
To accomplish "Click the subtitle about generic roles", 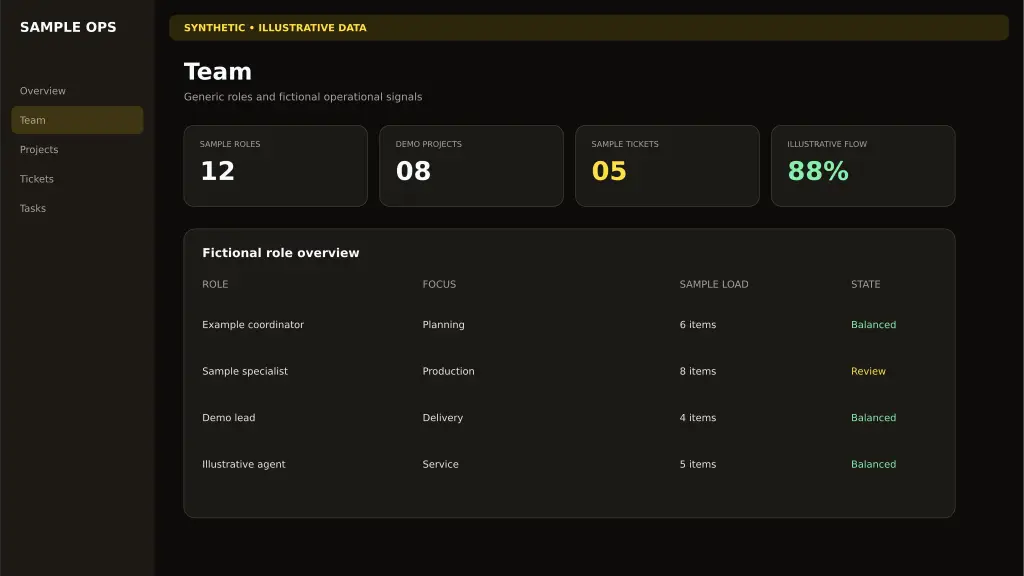I will (x=303, y=97).
